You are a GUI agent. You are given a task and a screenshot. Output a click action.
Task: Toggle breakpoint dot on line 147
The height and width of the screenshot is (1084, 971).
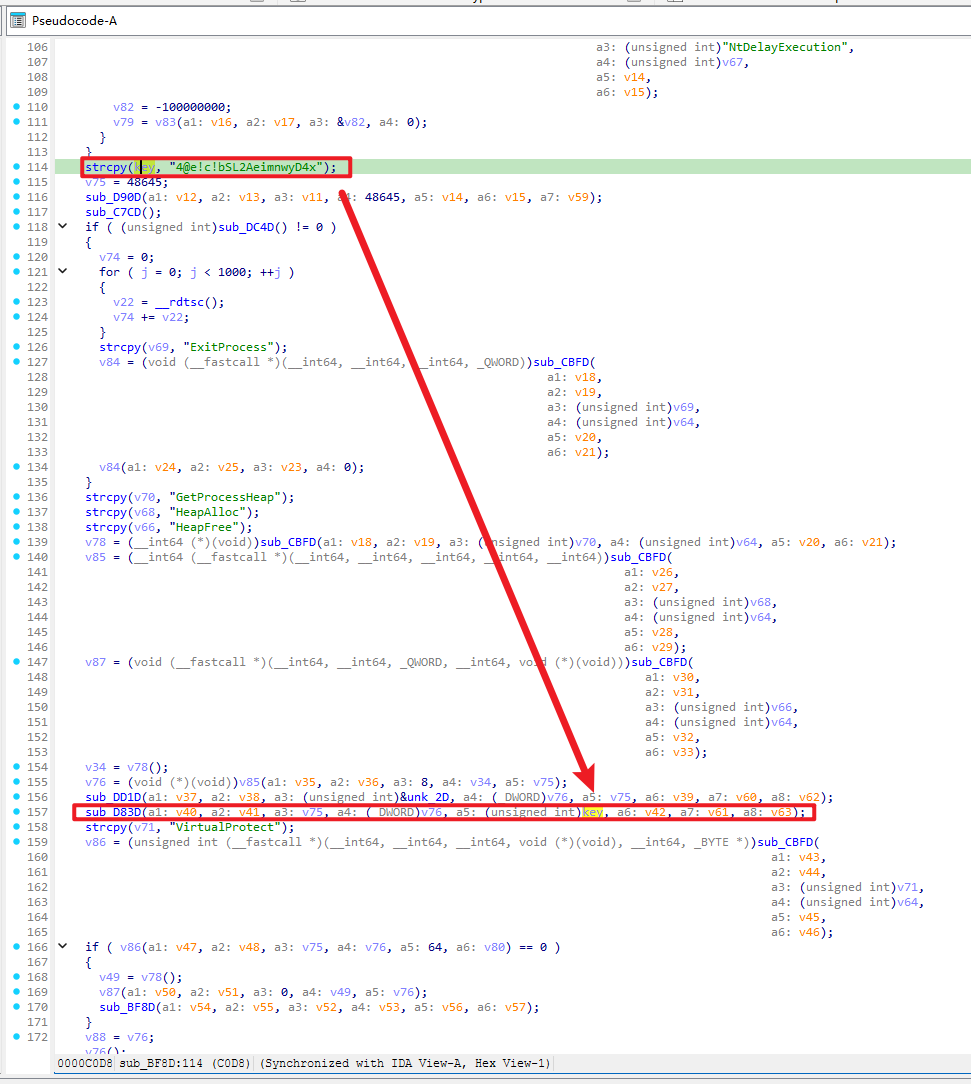[x=17, y=662]
